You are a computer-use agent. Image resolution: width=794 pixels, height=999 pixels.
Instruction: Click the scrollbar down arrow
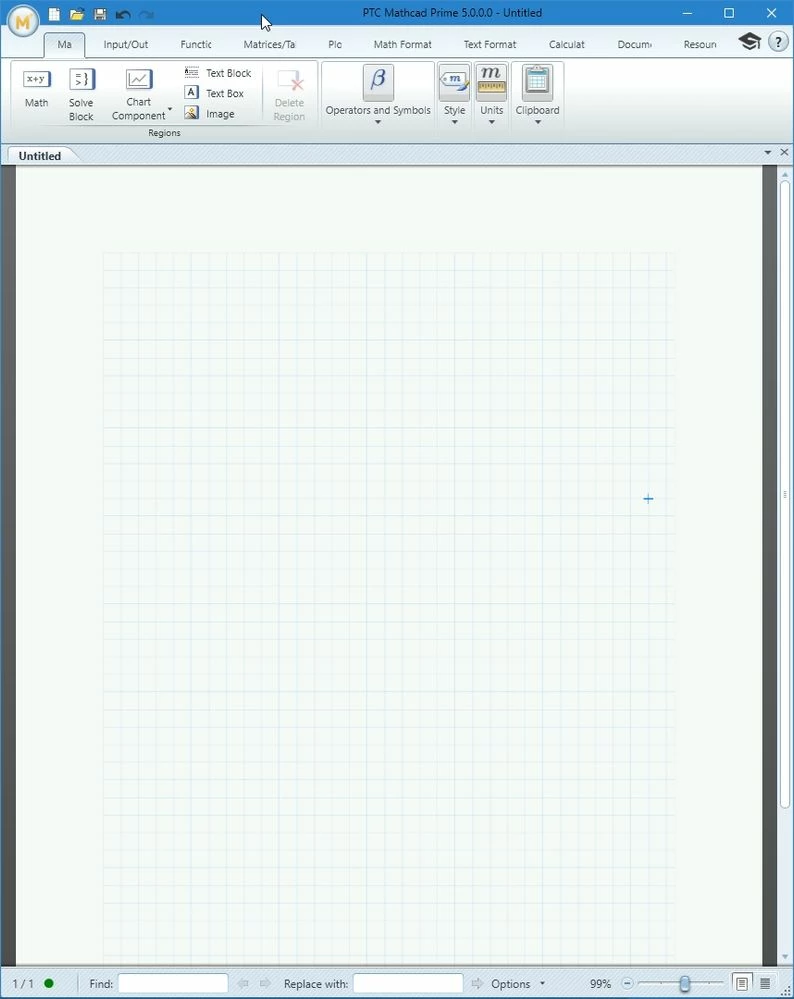pos(785,958)
